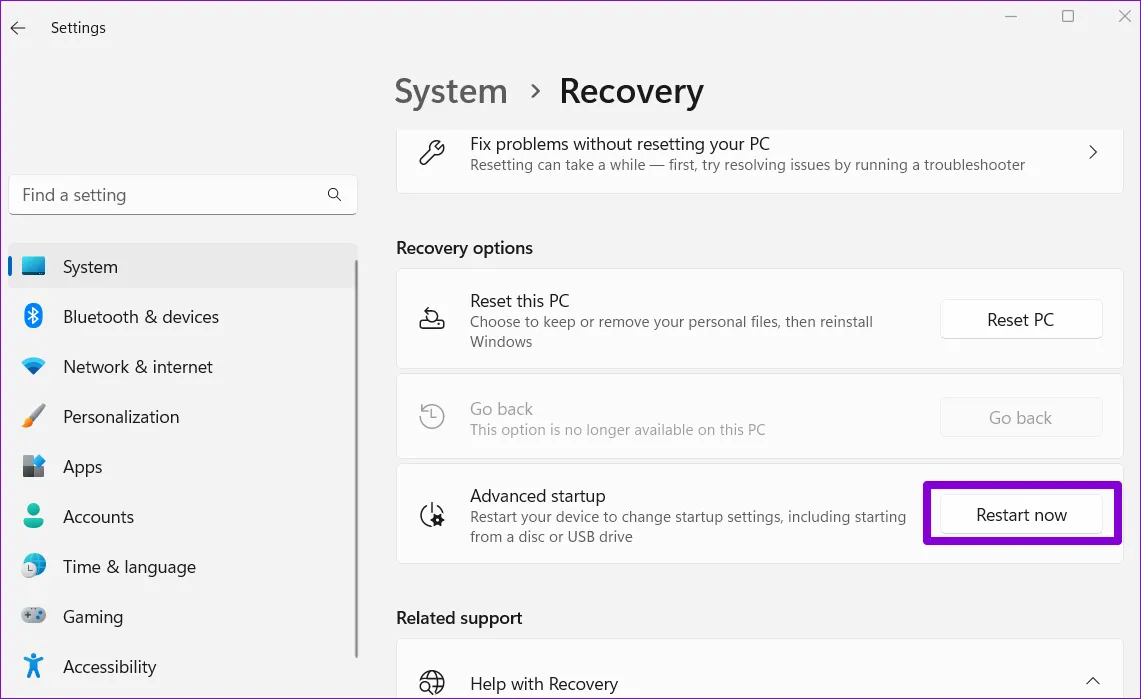
Task: Click the Help with Recovery globe icon
Action: (x=431, y=683)
